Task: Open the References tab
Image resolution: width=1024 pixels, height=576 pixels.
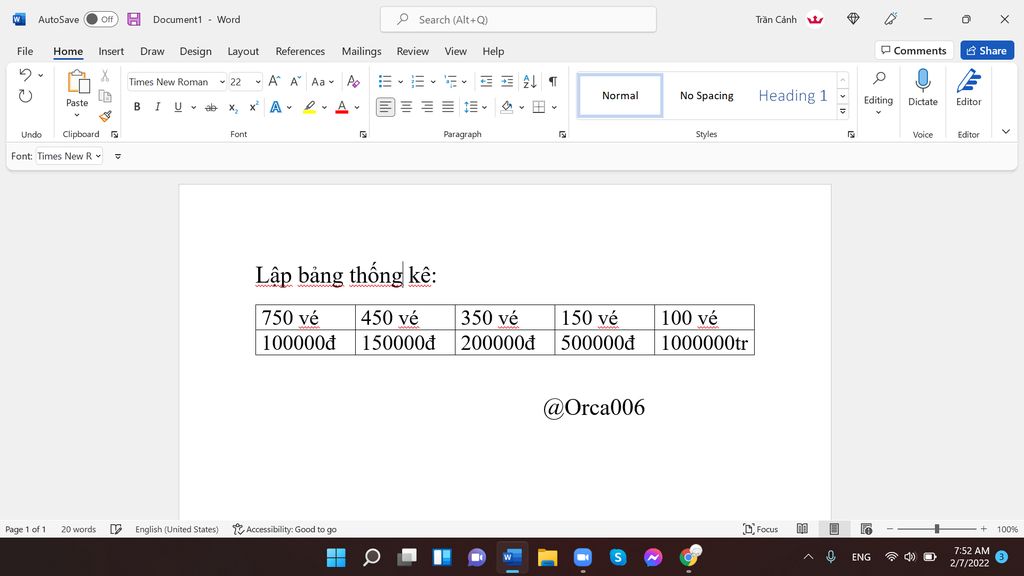Action: tap(300, 51)
